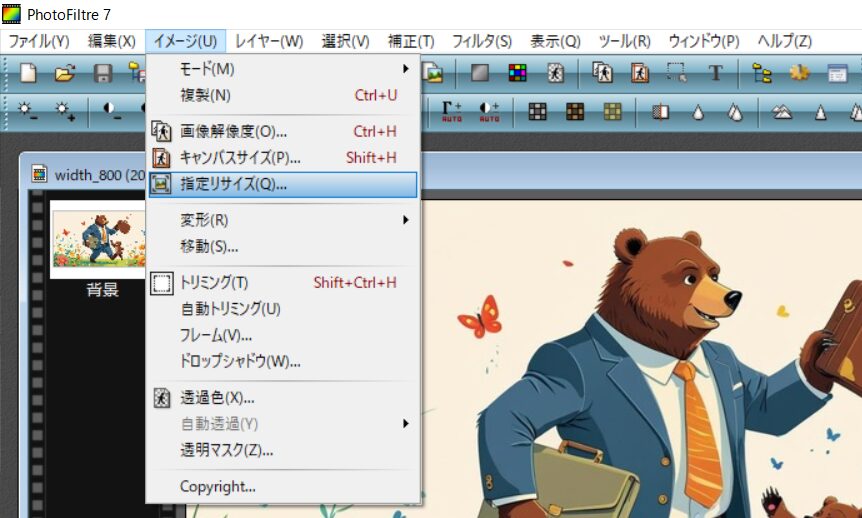Image resolution: width=862 pixels, height=518 pixels.
Task: Click the 背景 layer label
Action: 102,290
